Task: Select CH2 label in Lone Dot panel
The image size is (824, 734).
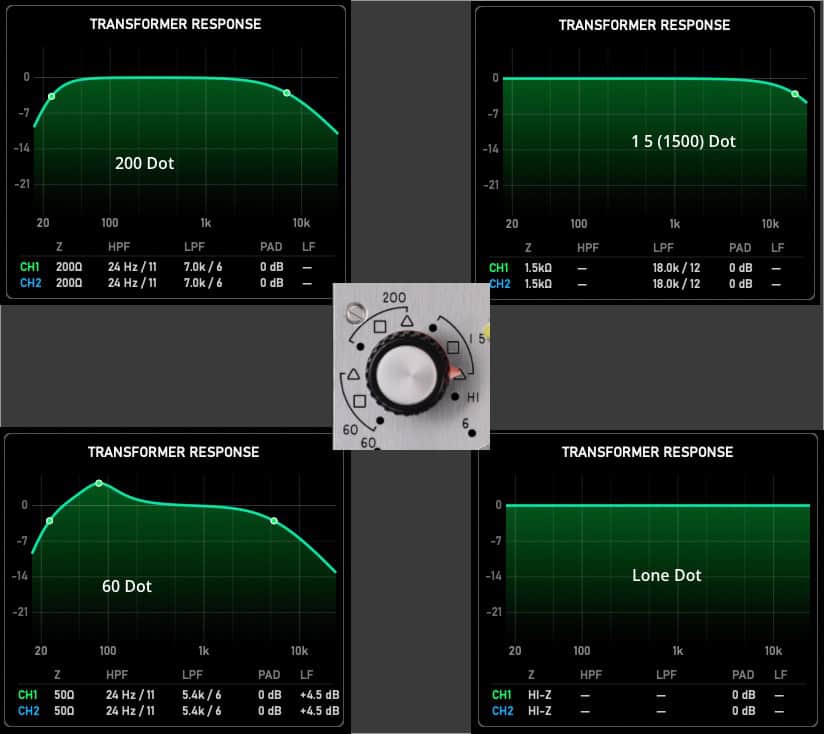Action: [502, 711]
